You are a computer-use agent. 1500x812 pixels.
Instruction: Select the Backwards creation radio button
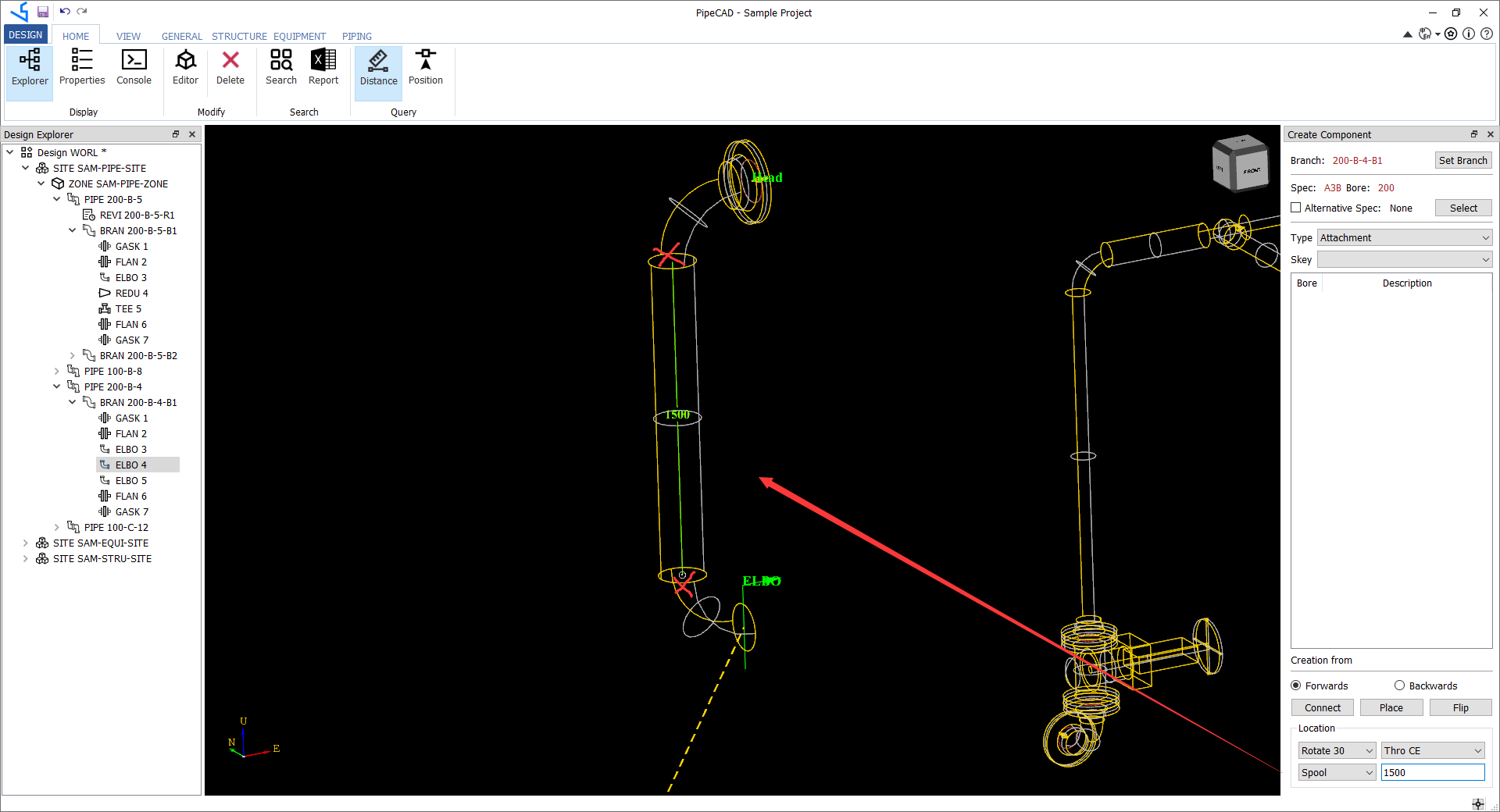[1398, 686]
